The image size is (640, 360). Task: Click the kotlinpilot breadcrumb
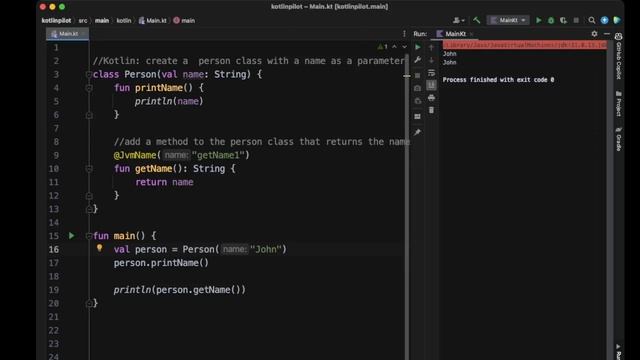(56, 20)
